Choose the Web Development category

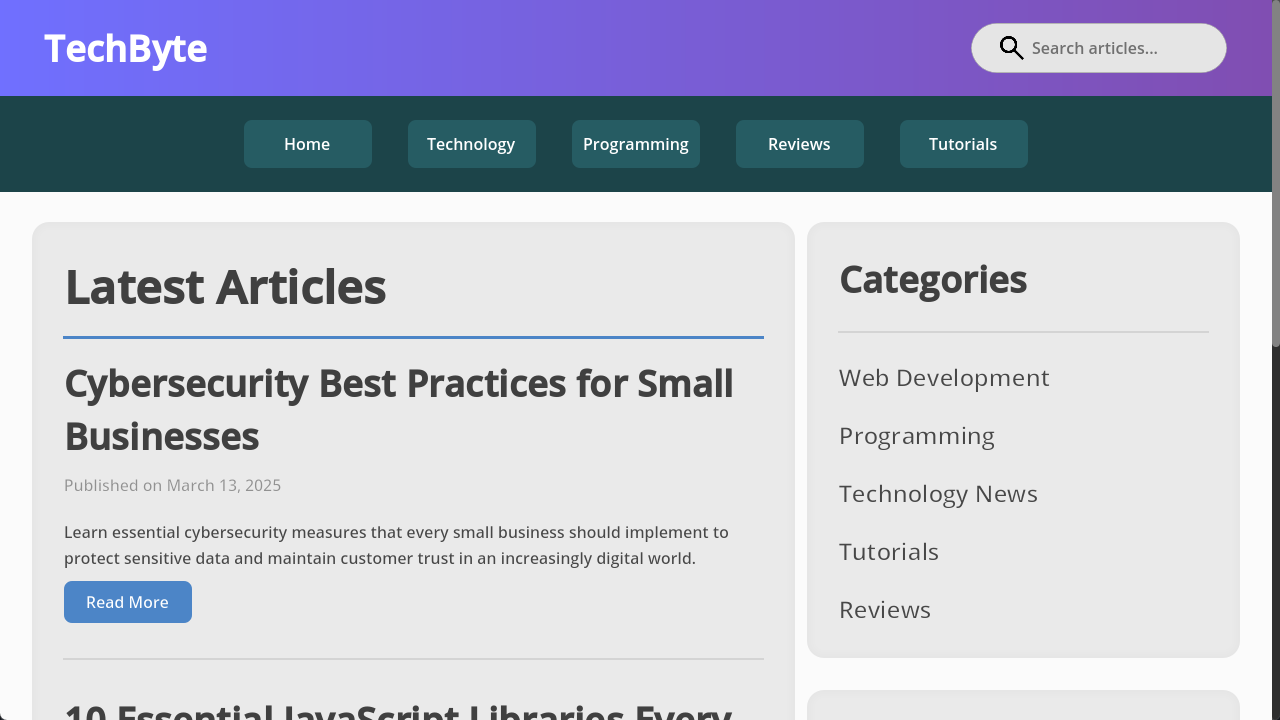(x=944, y=378)
